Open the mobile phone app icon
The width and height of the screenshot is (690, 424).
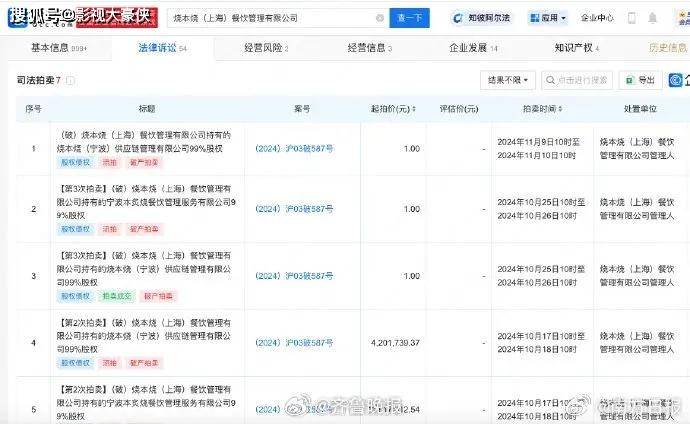click(x=631, y=18)
